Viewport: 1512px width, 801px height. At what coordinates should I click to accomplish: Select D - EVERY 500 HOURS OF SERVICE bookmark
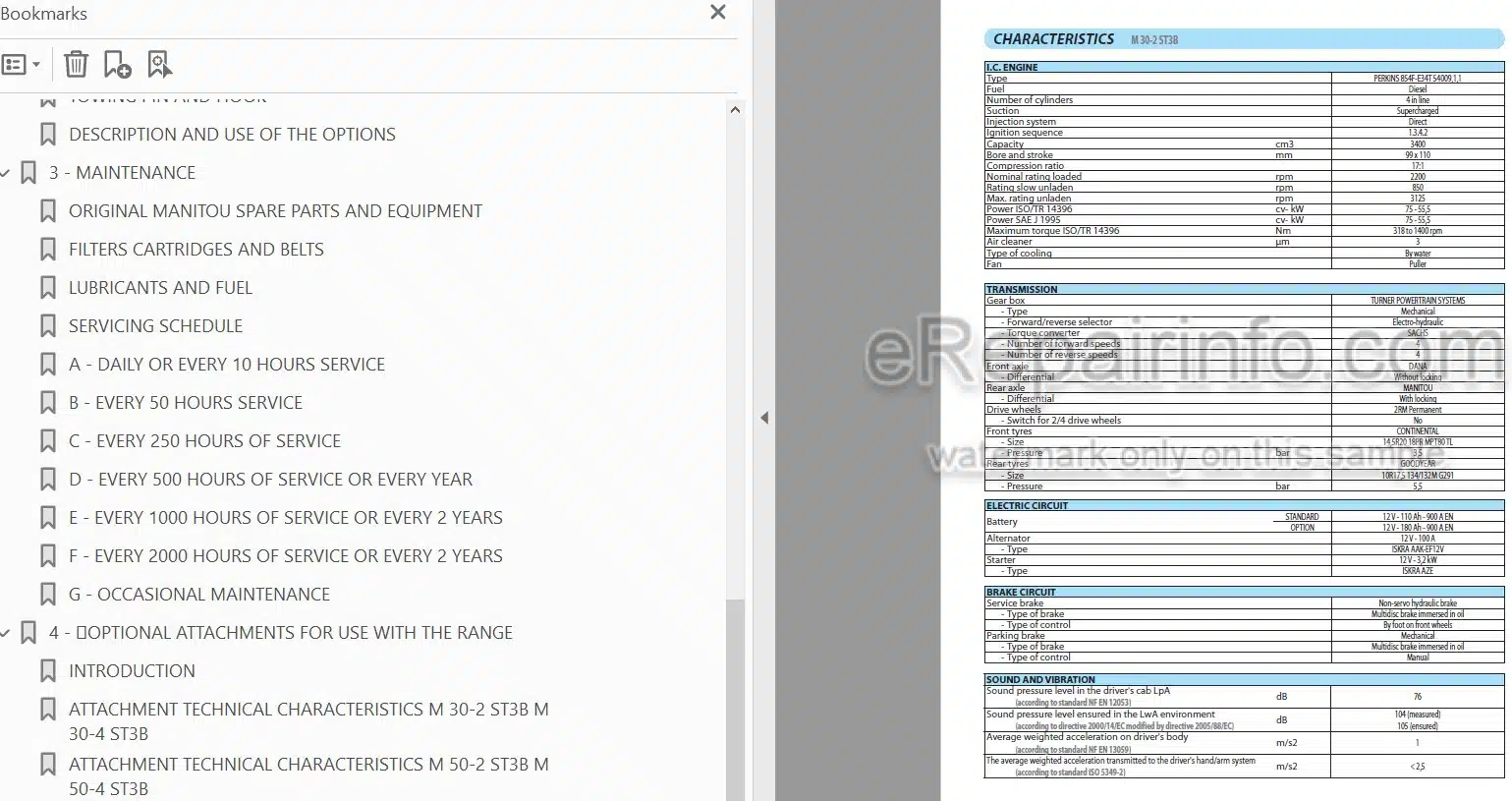coord(270,480)
